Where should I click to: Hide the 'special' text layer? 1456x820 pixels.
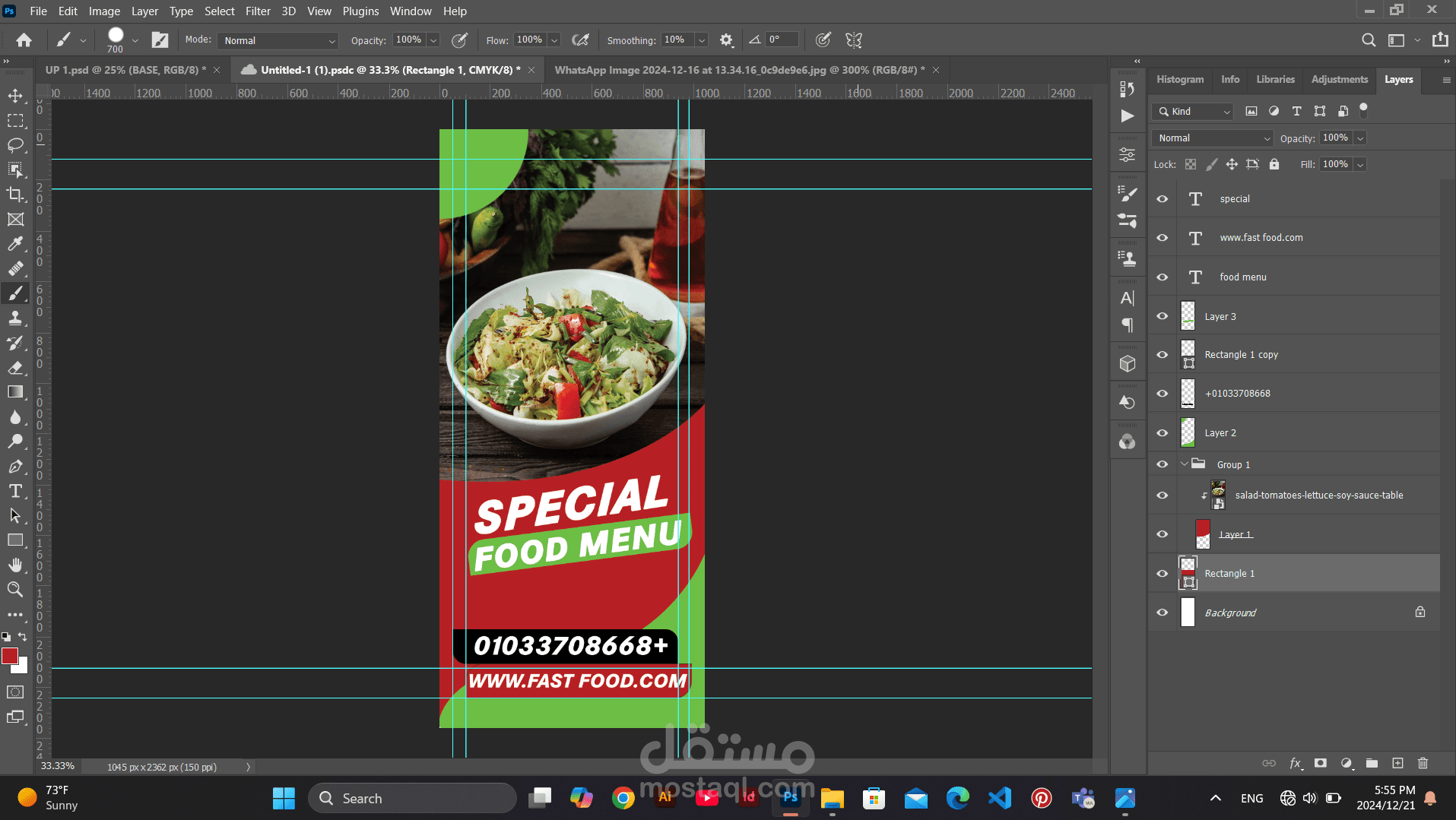1163,199
